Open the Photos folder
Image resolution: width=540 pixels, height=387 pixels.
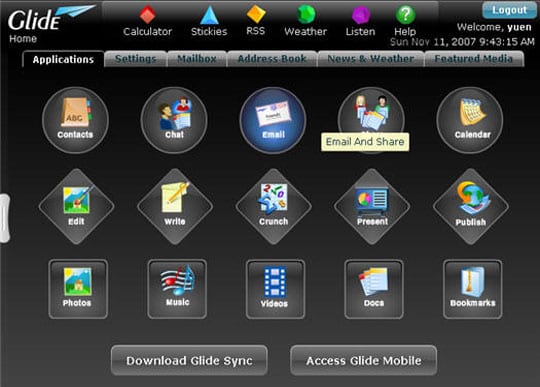pos(78,289)
